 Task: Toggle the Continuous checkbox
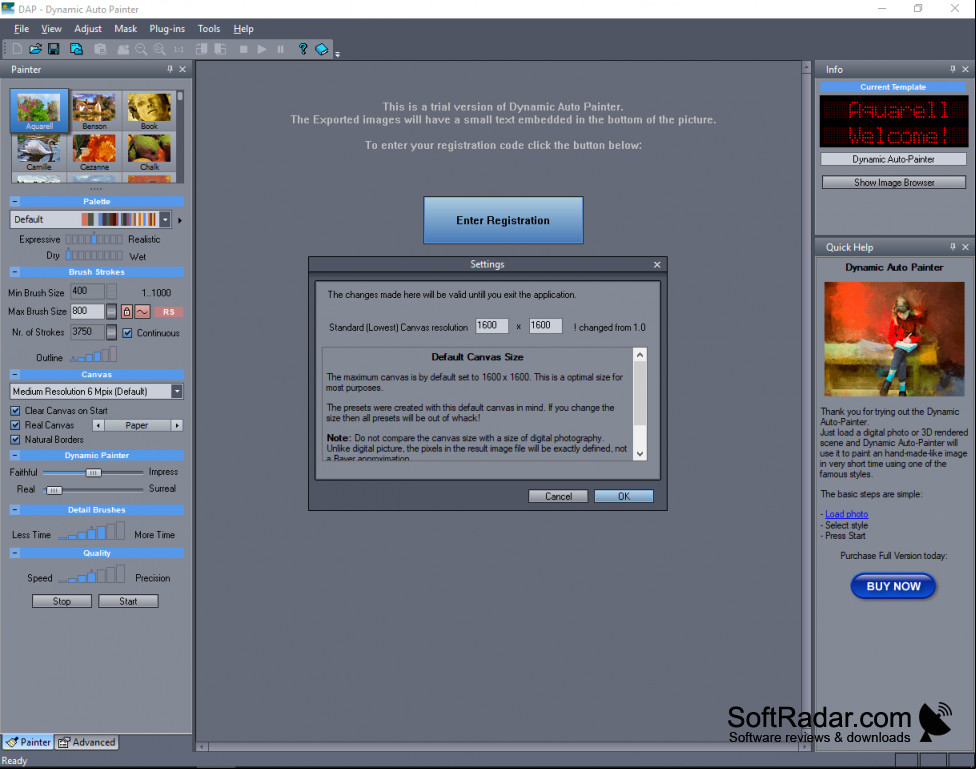click(x=127, y=333)
